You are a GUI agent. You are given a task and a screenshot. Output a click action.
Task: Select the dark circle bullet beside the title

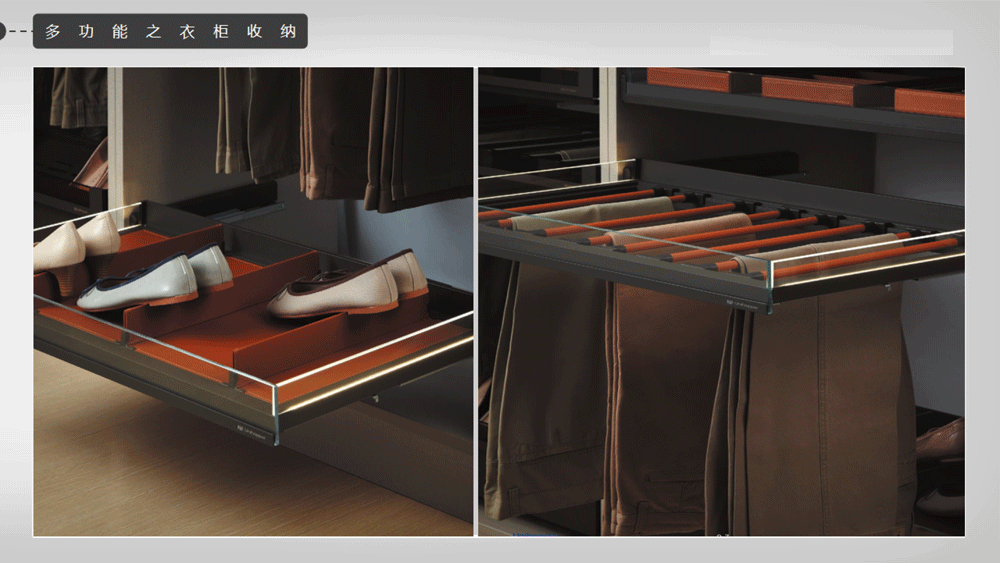[2, 32]
